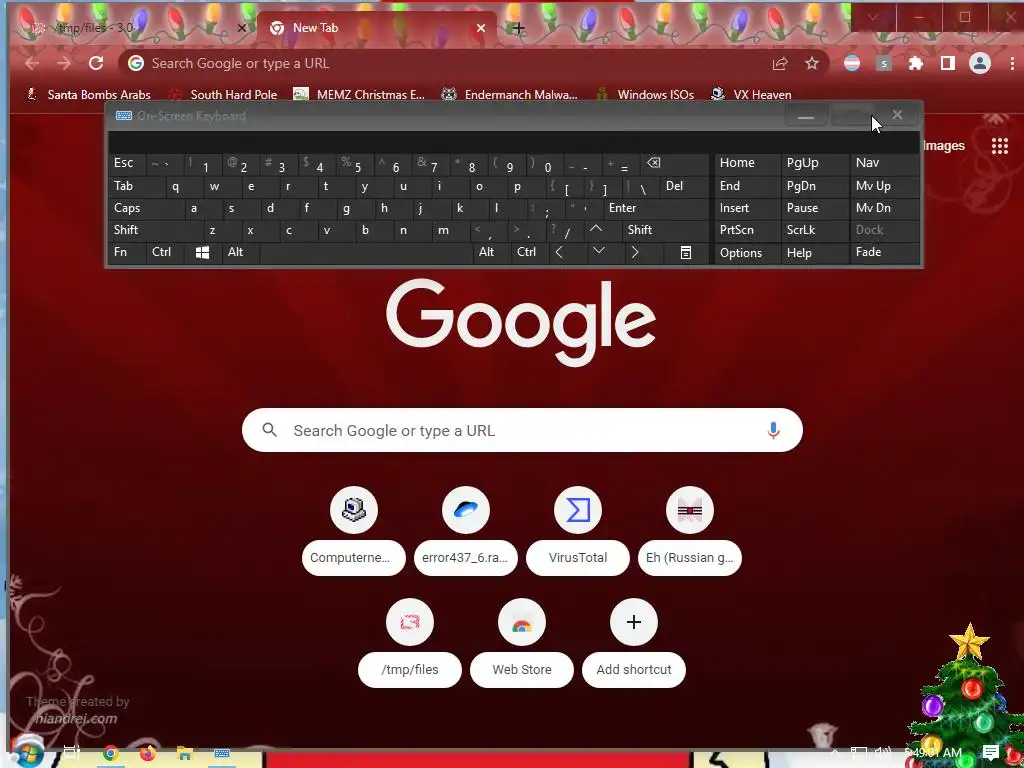Toggle the left Shift key on the On-Screen Keyboard
The height and width of the screenshot is (768, 1024).
pos(156,230)
